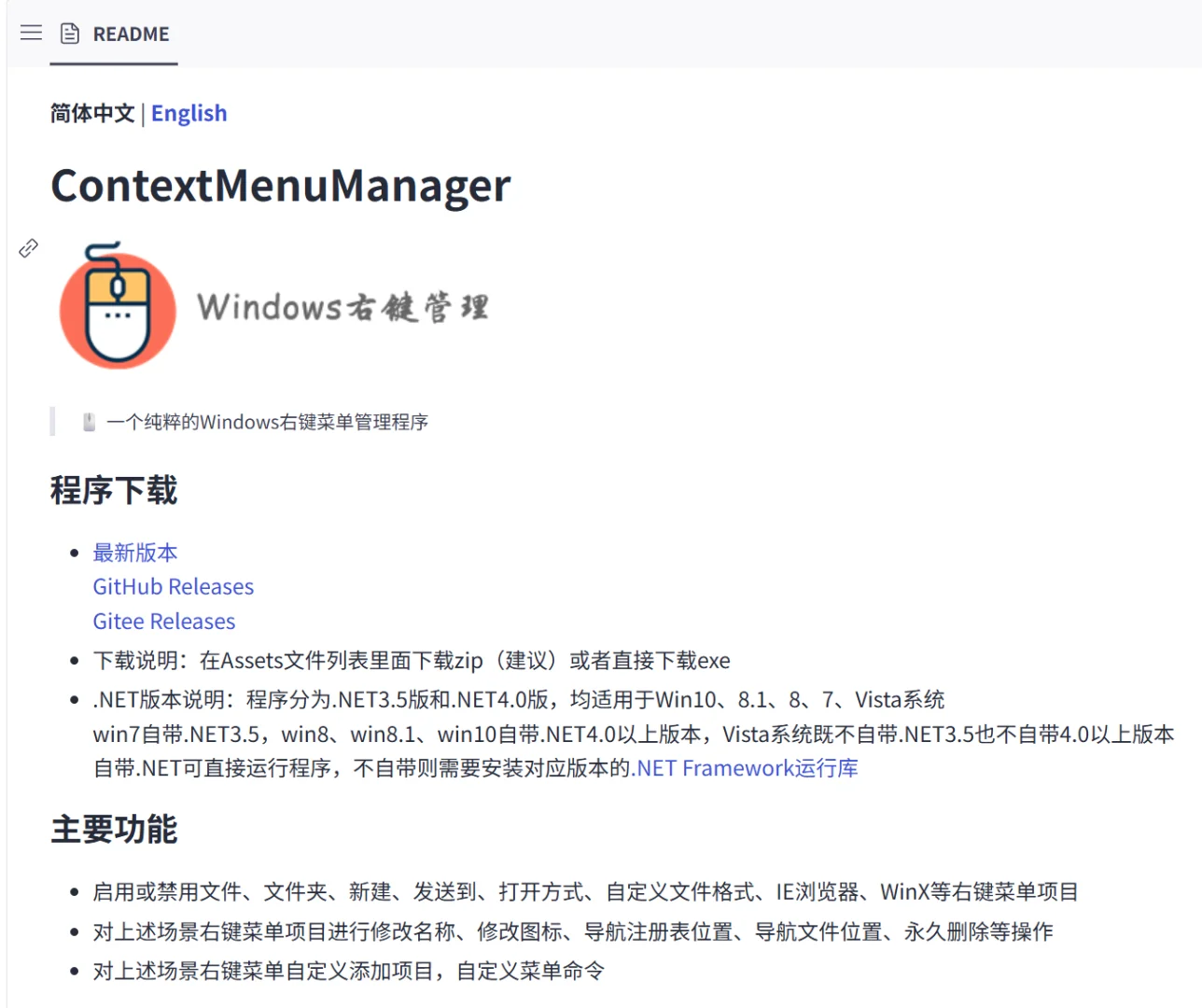The height and width of the screenshot is (1008, 1202).
Task: Click the ContextMenuManager page title
Action: 282,186
